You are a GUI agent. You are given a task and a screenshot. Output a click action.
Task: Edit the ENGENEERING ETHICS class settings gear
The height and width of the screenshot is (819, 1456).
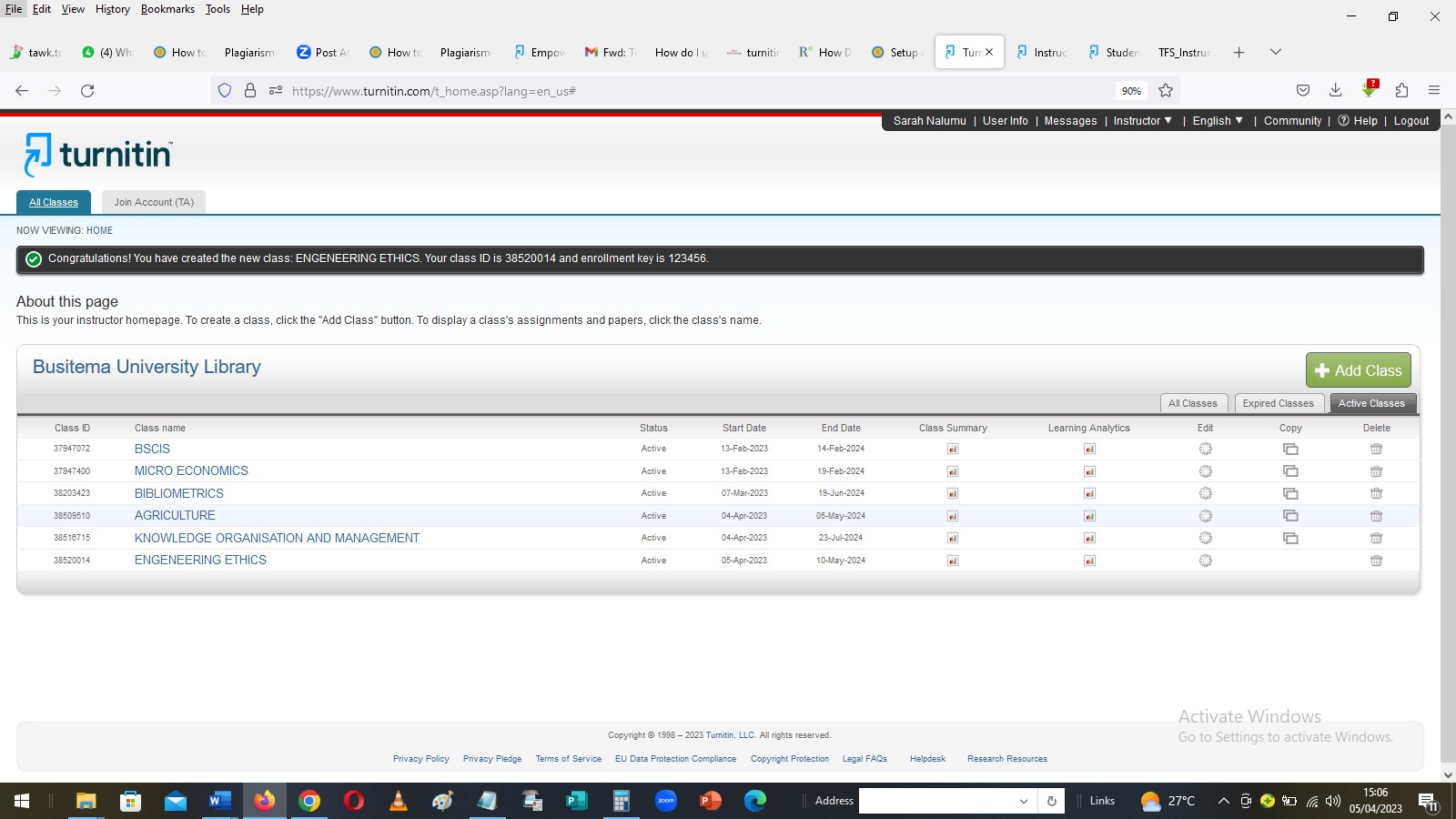point(1206,561)
